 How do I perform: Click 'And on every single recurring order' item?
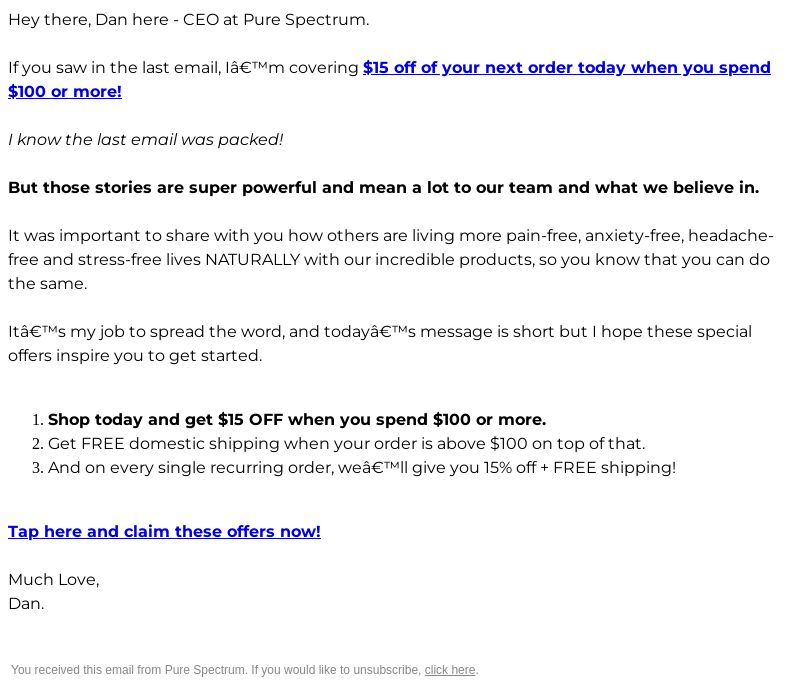coord(362,467)
